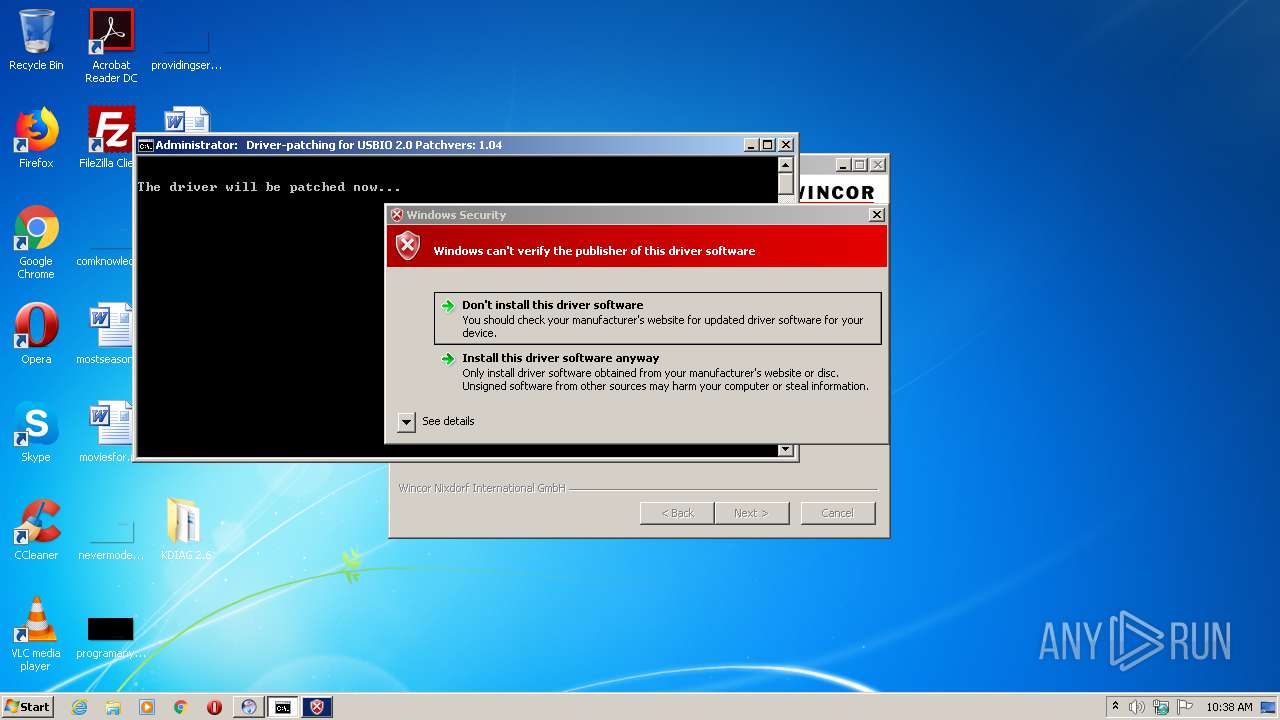Open command prompt system menu icon
The width and height of the screenshot is (1280, 720).
pos(146,145)
